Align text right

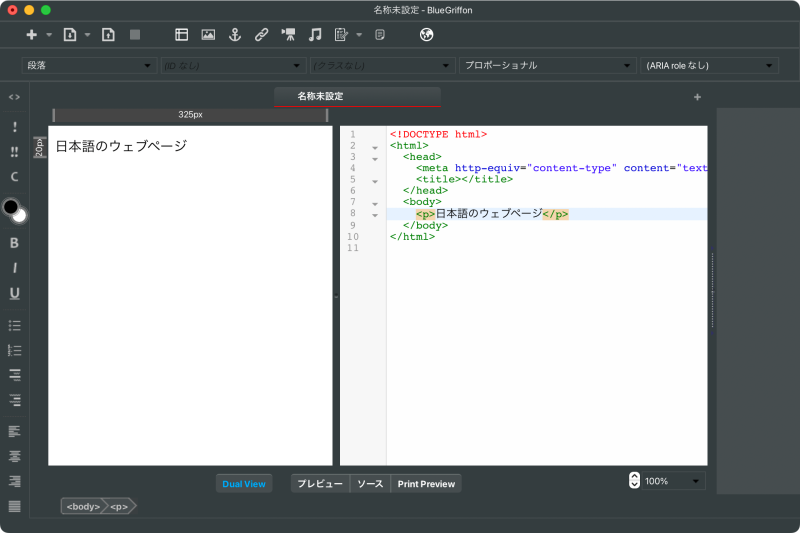click(x=14, y=481)
